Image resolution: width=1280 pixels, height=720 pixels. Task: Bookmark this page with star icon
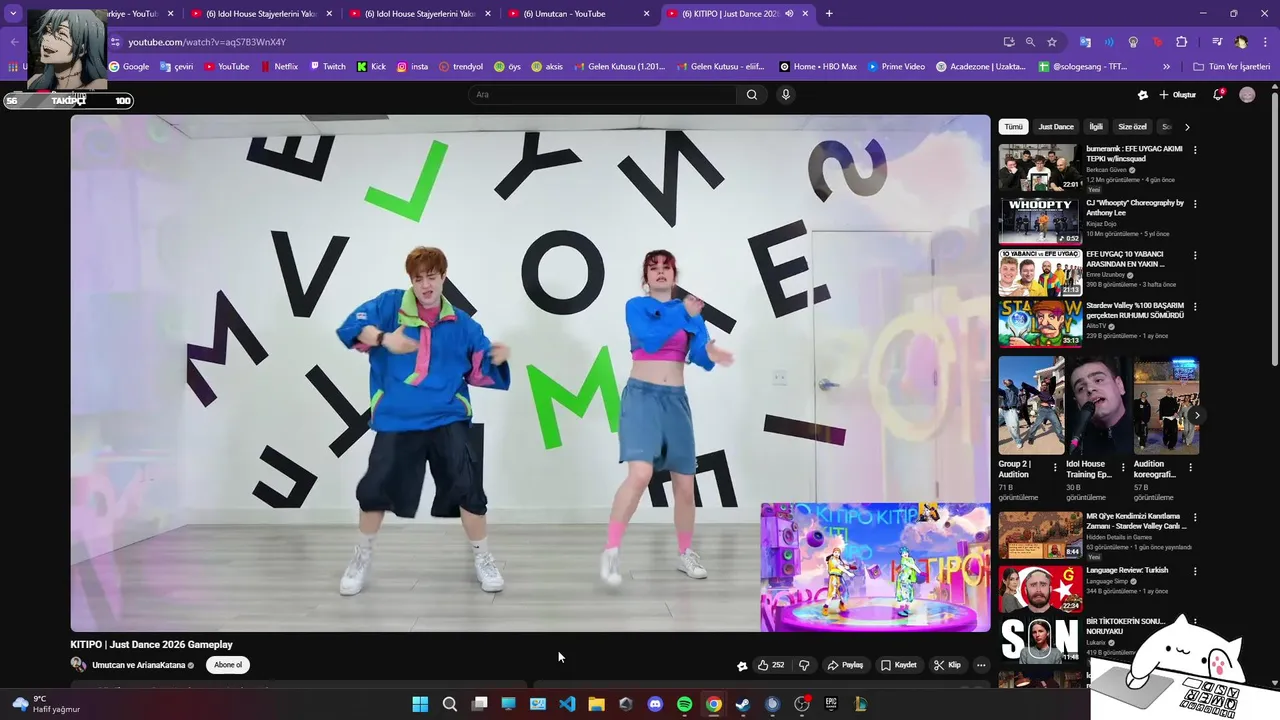(1052, 42)
